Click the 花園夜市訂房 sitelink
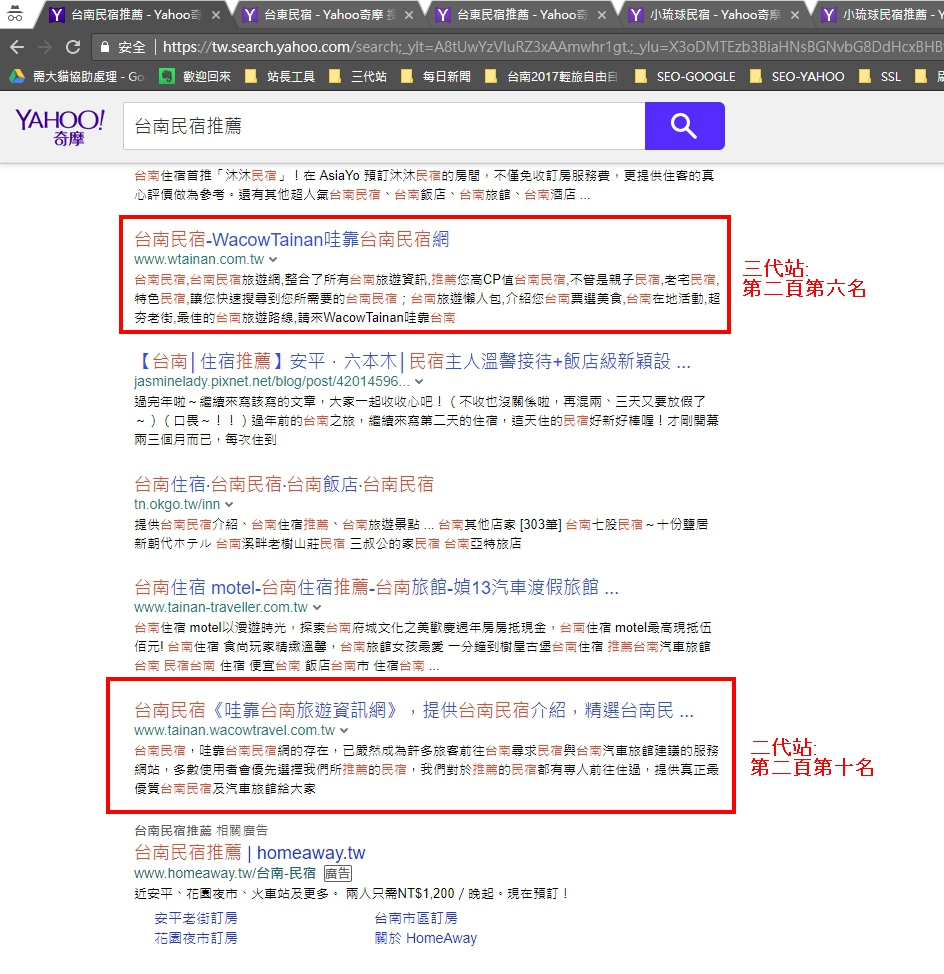944x974 pixels. 196,938
